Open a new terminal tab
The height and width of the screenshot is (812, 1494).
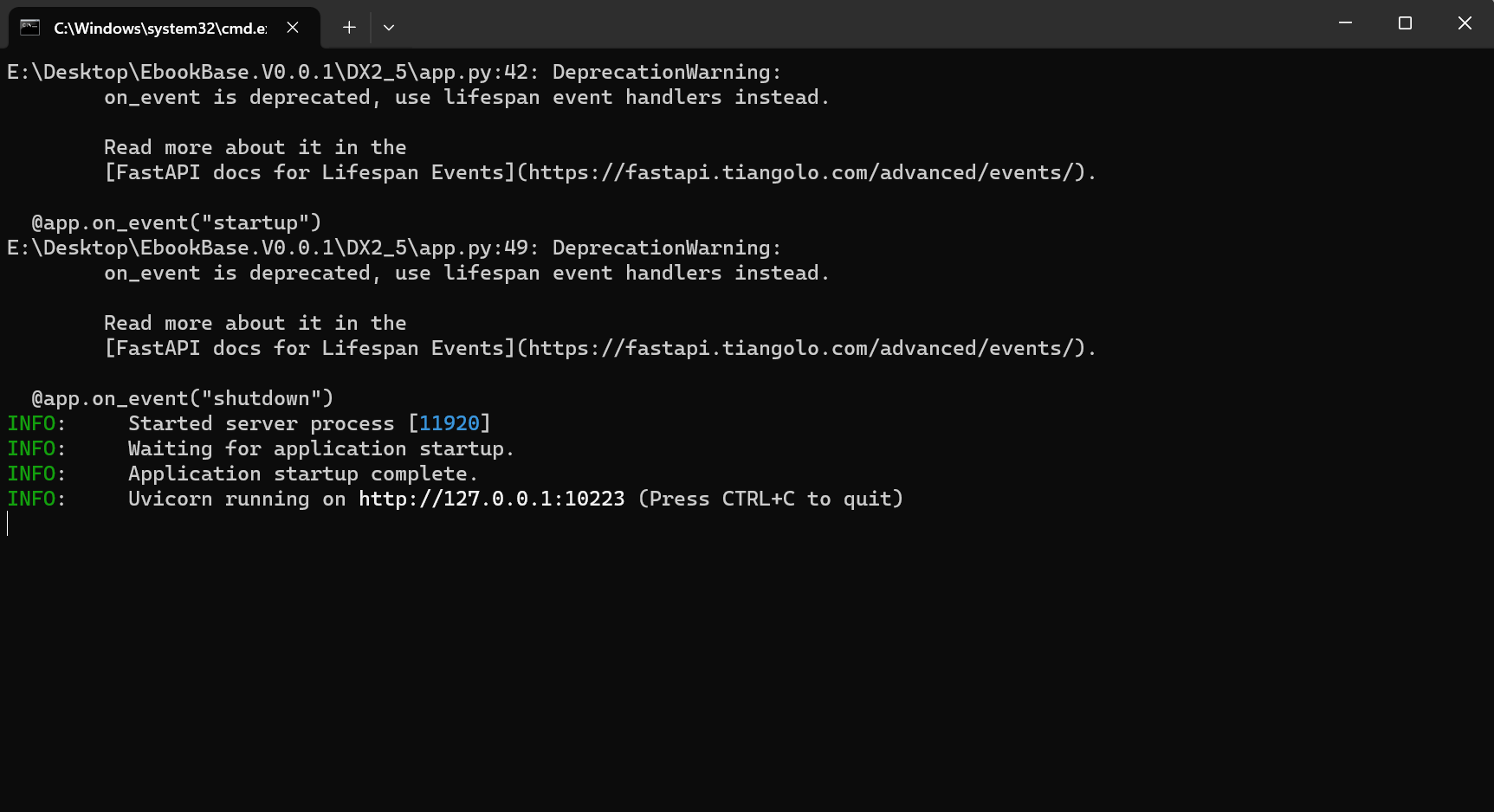[x=349, y=27]
